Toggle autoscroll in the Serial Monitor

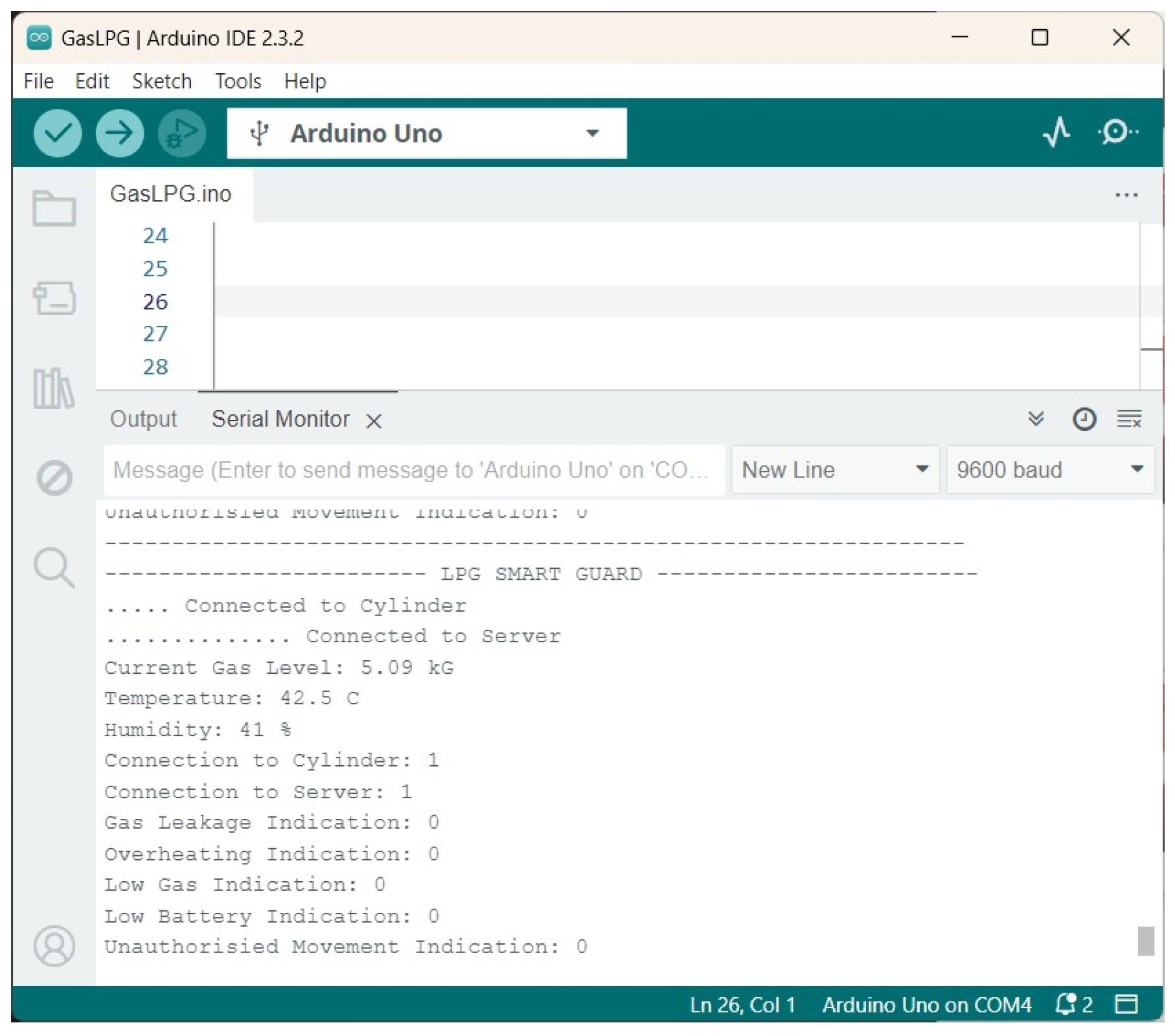point(1036,419)
